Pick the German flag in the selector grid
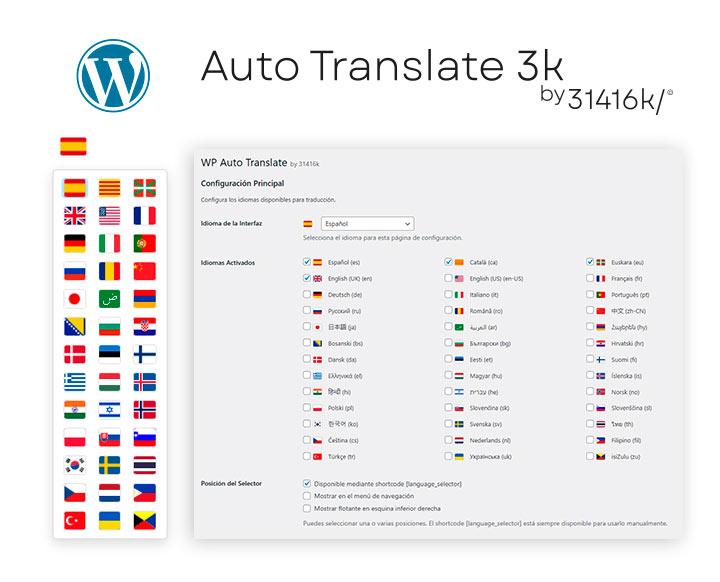 [75, 243]
